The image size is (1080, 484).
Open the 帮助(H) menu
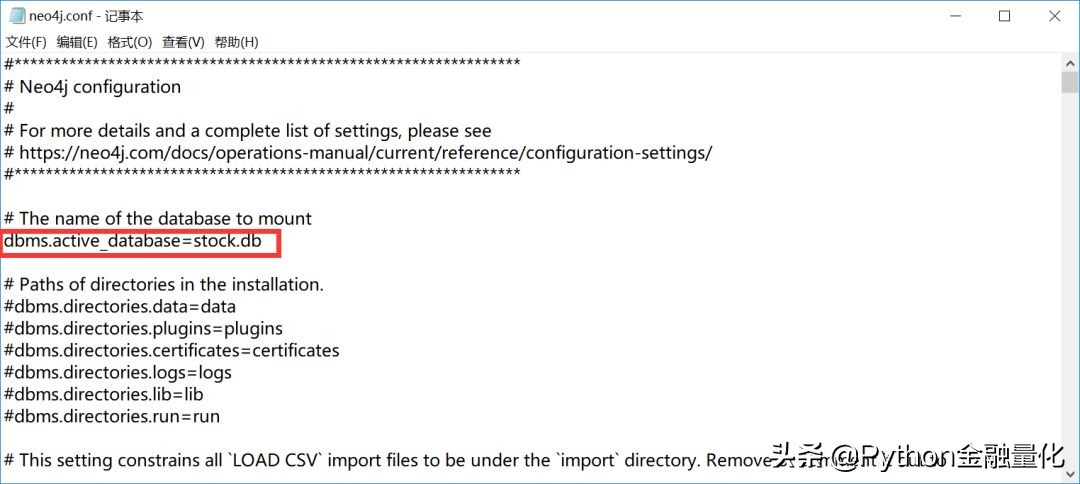coord(236,42)
